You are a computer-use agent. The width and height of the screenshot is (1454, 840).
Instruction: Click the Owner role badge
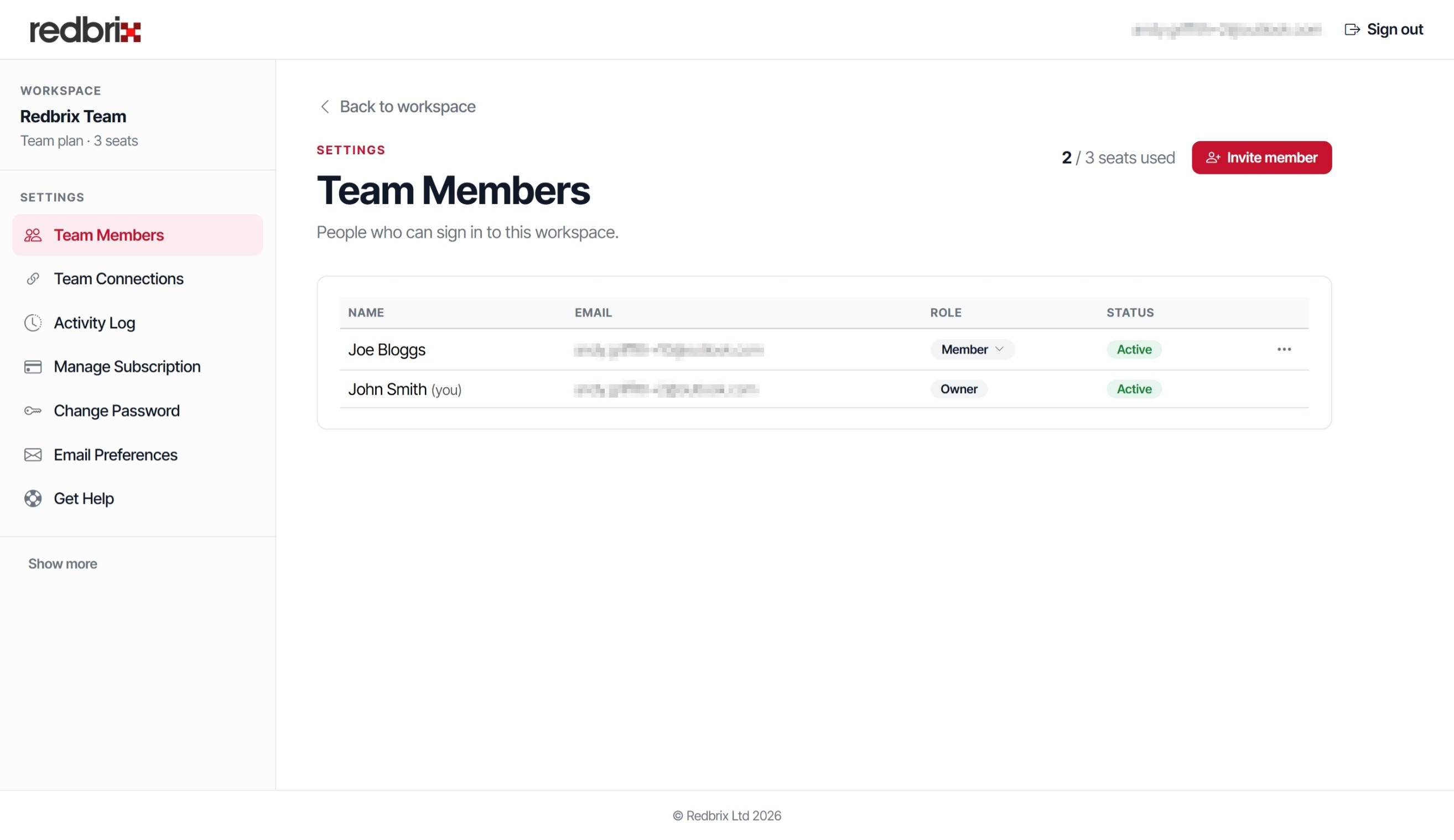pos(958,389)
